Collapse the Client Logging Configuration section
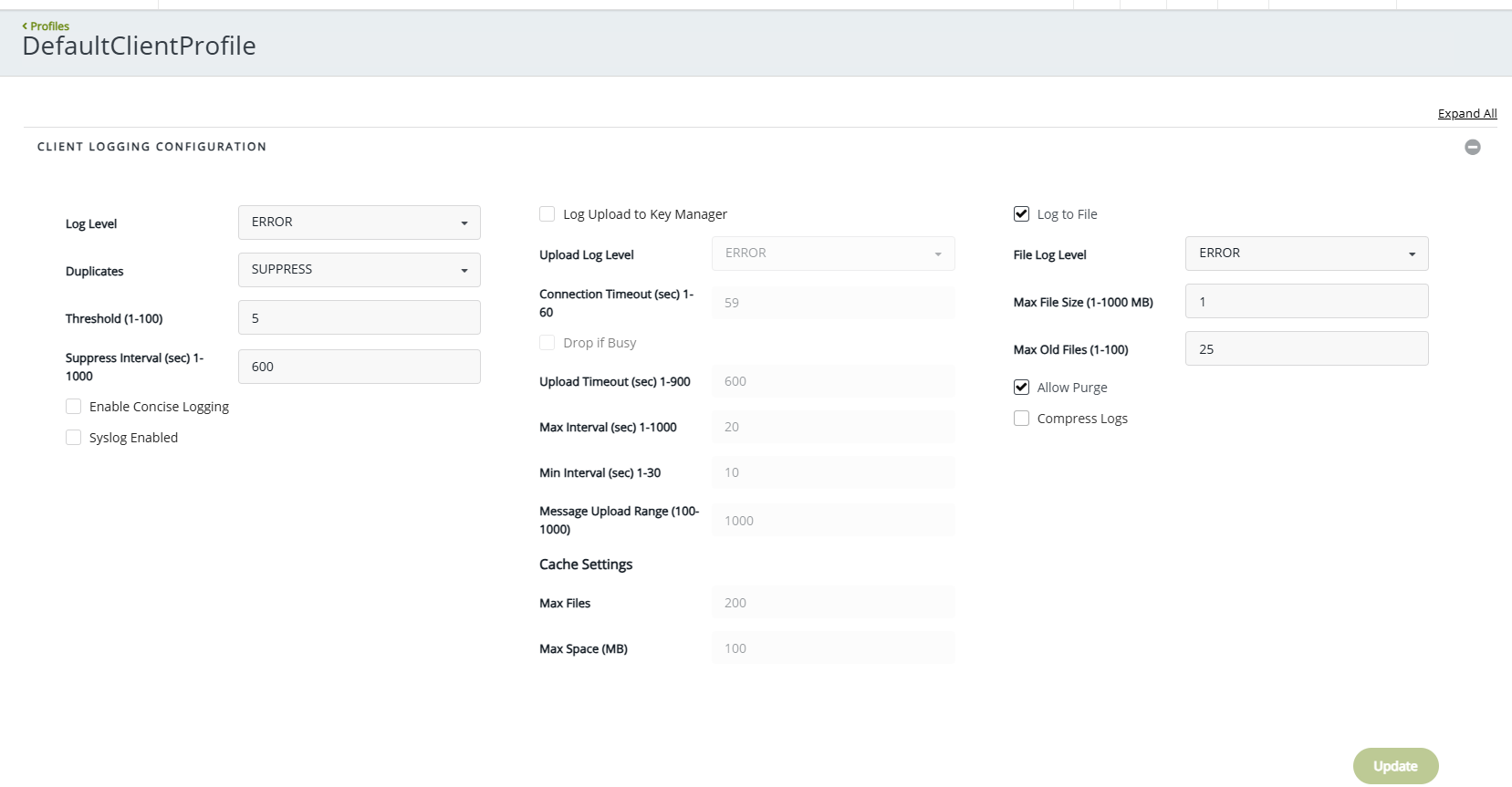1512x787 pixels. click(1472, 147)
